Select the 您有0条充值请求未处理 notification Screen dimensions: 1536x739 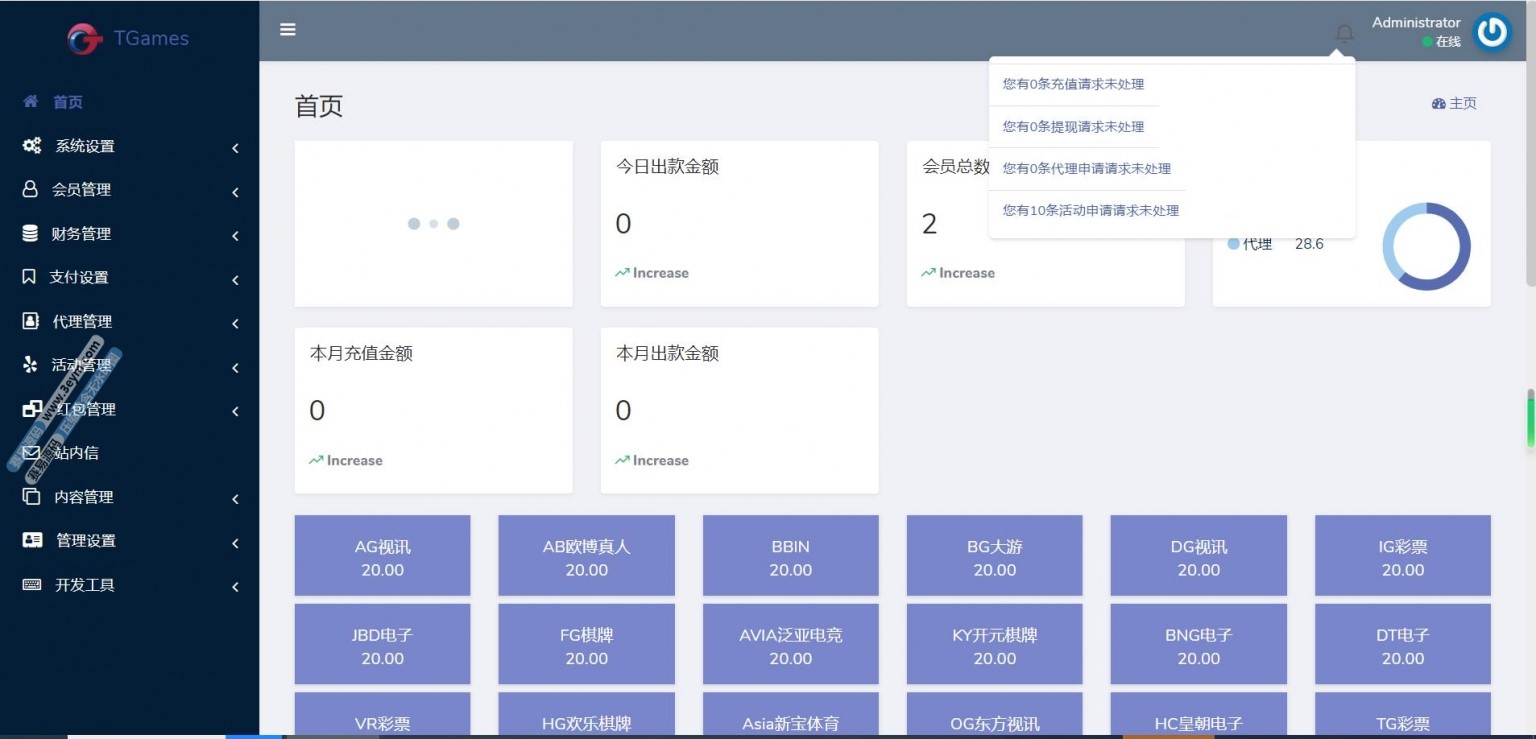(x=1073, y=84)
